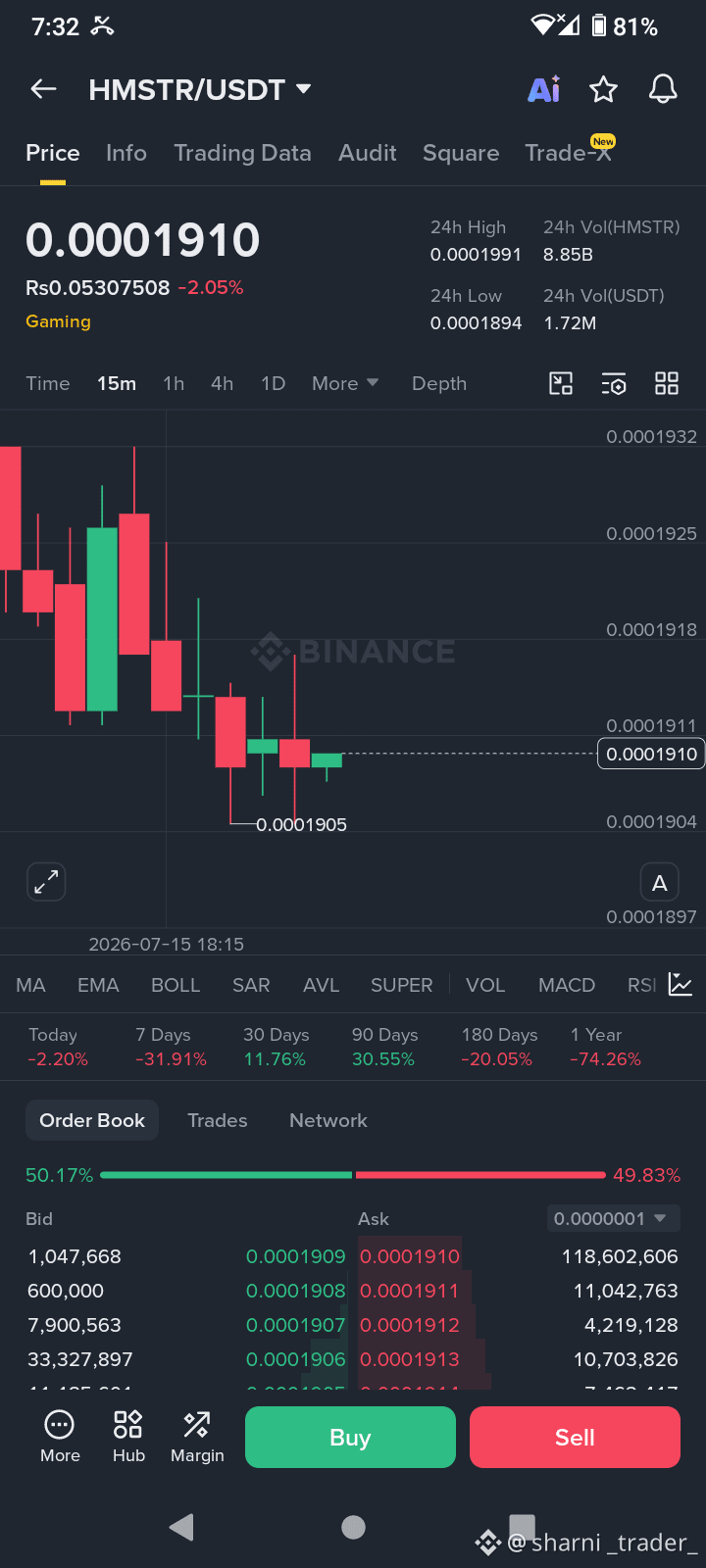Open the Hub icon
This screenshot has width=706, height=1568.
(128, 1437)
